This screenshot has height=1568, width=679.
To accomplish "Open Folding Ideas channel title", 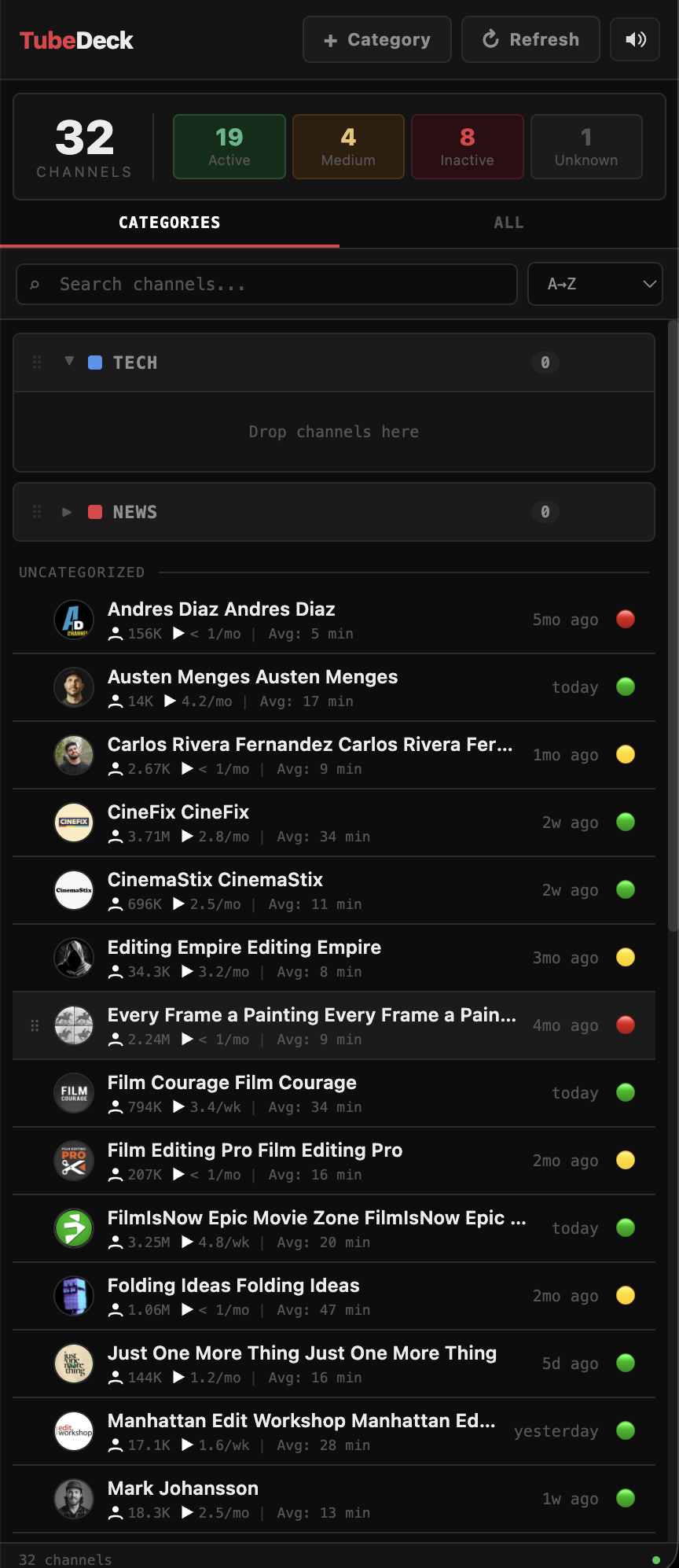I will pos(233,1286).
